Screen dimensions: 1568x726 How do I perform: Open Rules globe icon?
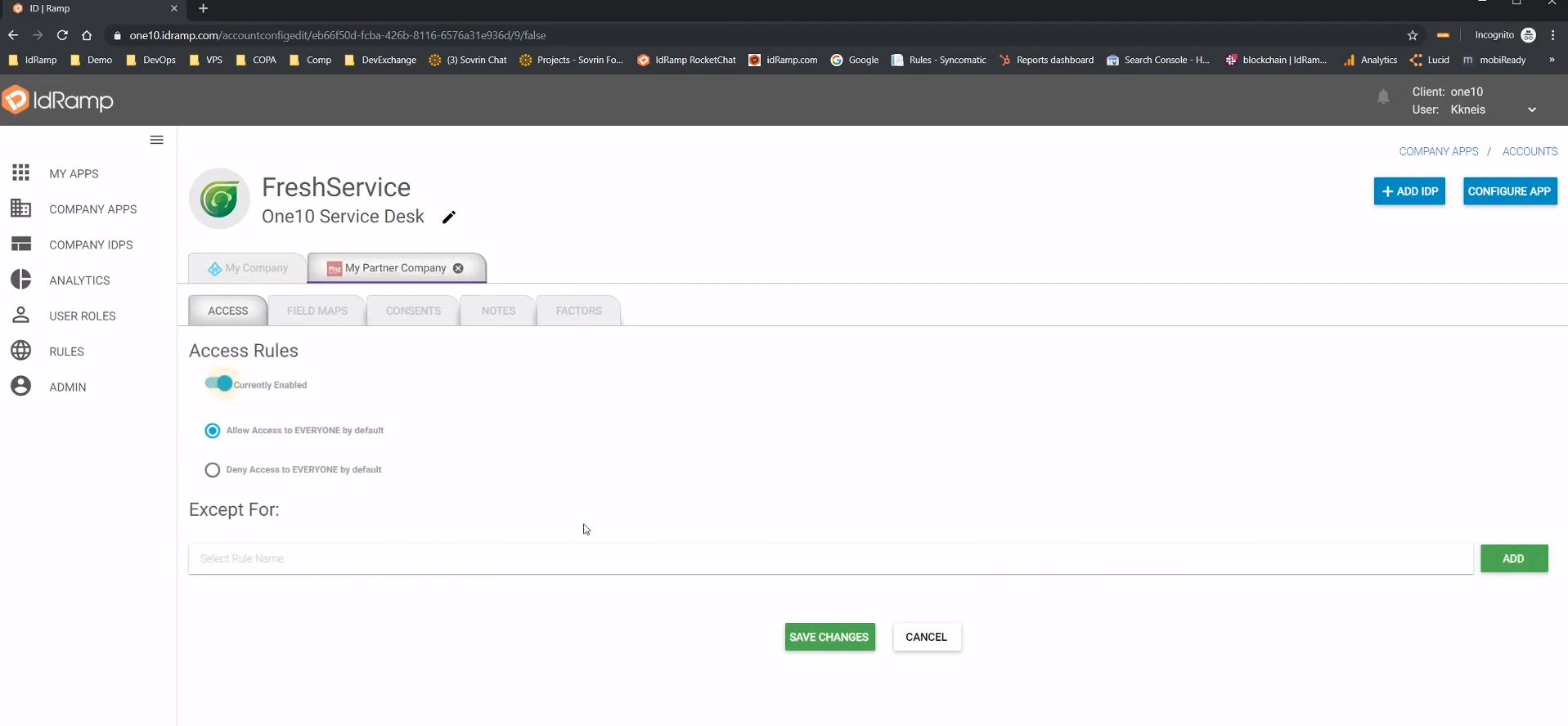[21, 351]
